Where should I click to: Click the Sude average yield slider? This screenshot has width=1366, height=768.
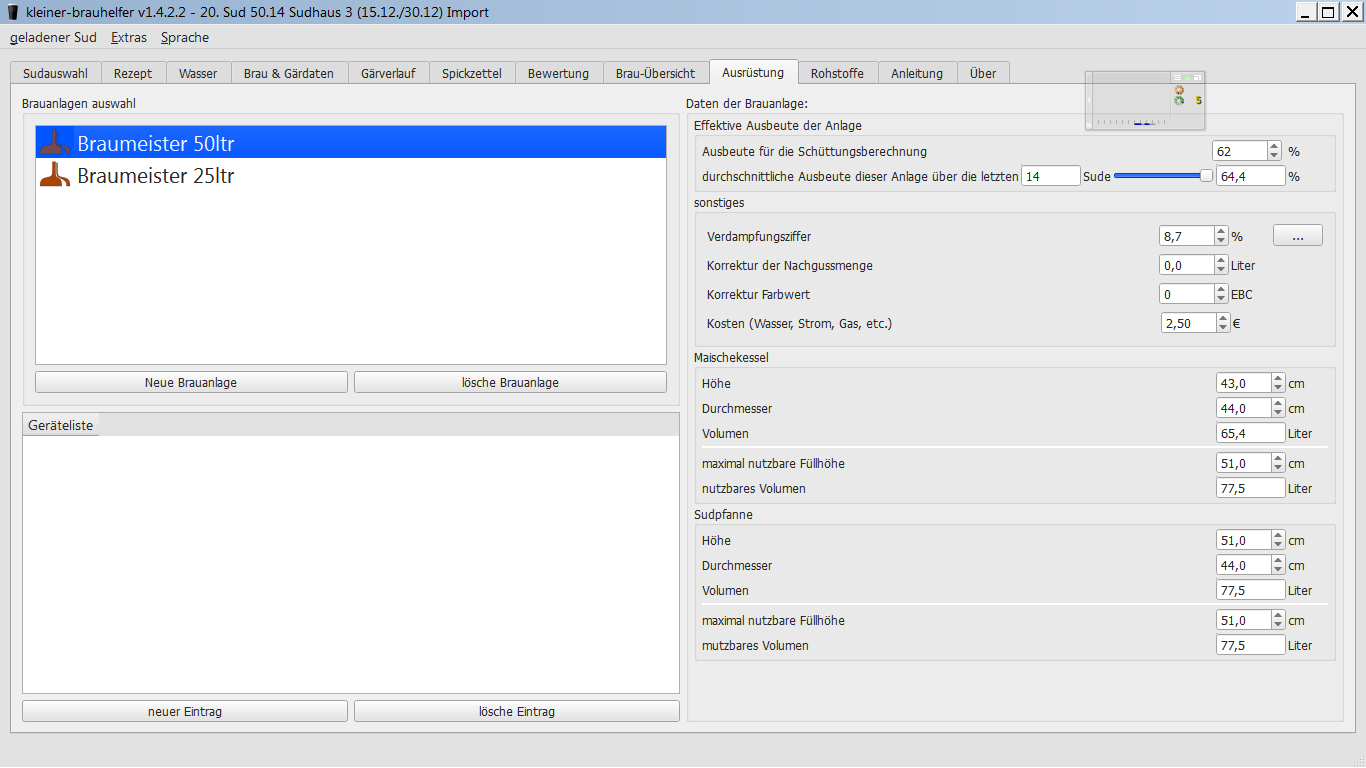pos(1160,176)
